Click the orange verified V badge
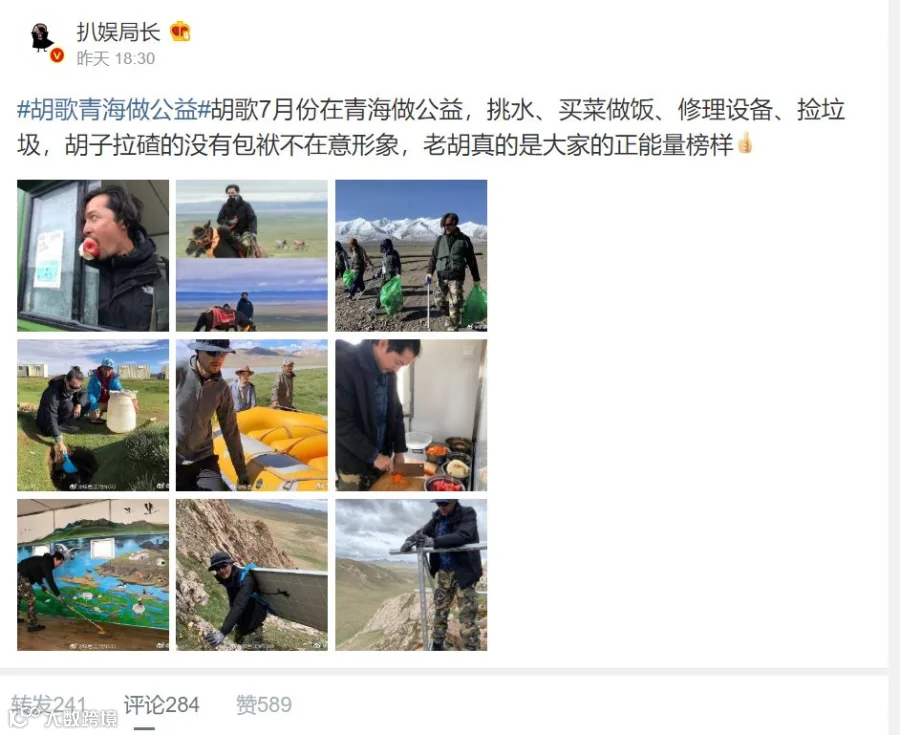900x735 pixels. click(x=56, y=56)
